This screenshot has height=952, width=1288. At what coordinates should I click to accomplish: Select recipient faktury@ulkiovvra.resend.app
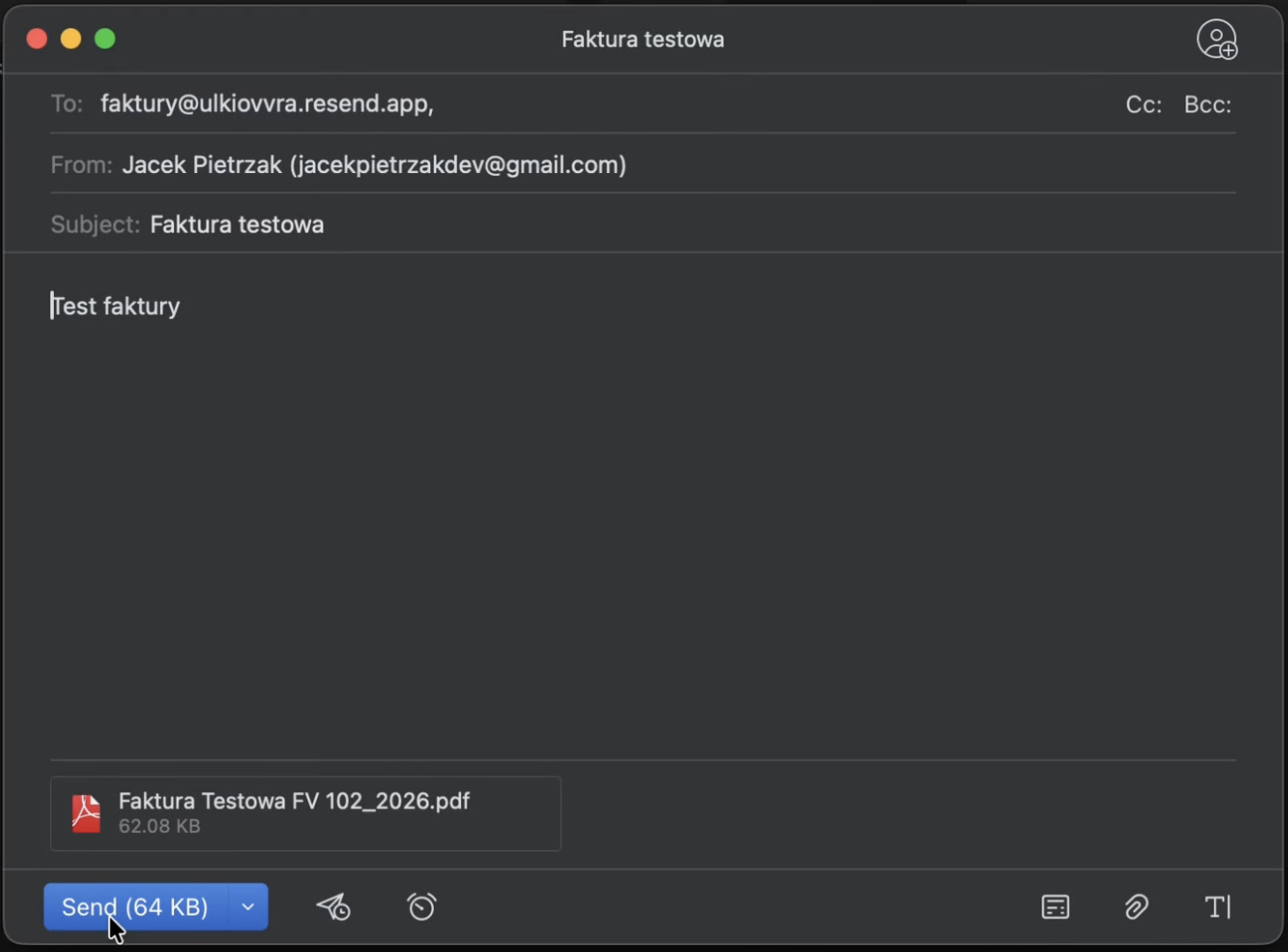point(267,103)
